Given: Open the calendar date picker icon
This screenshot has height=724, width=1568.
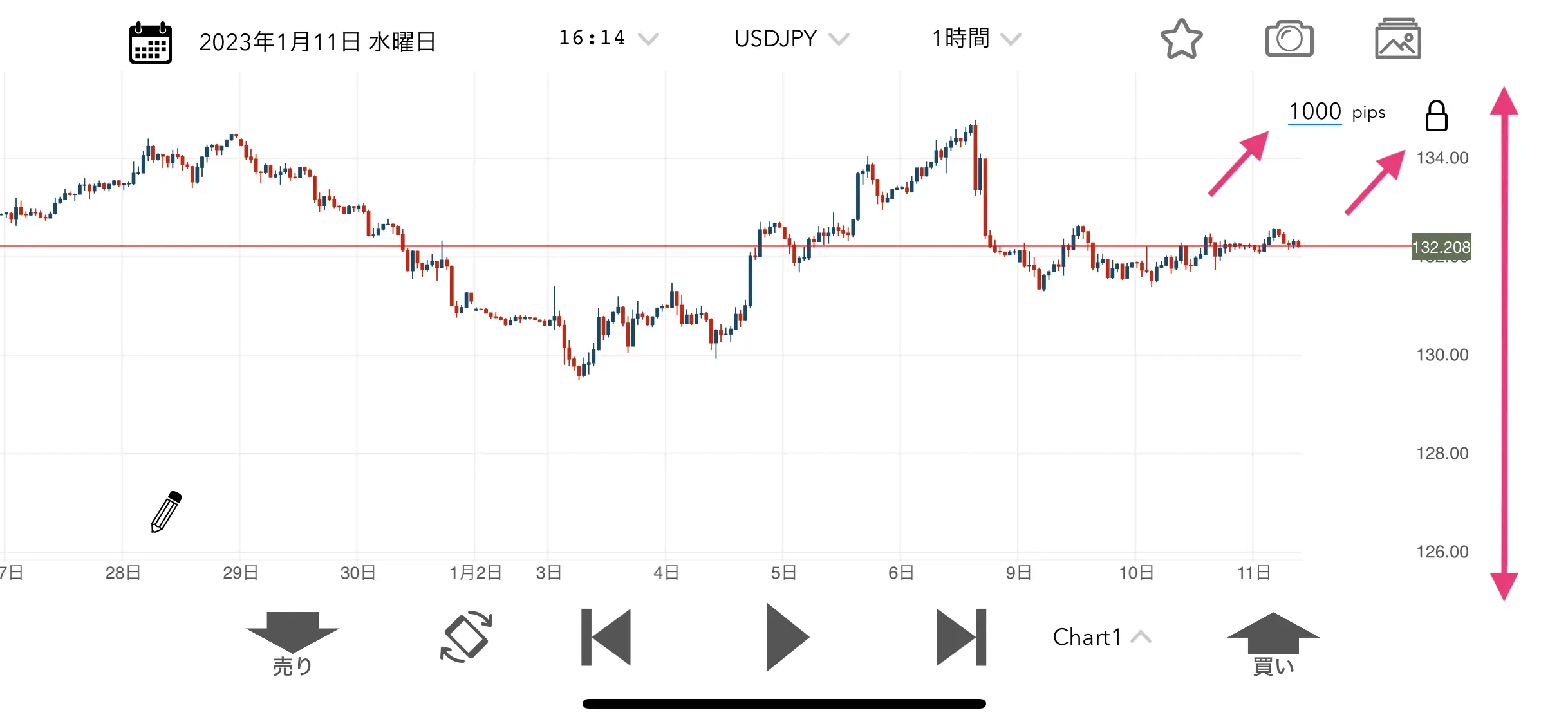Looking at the screenshot, I should (150, 42).
